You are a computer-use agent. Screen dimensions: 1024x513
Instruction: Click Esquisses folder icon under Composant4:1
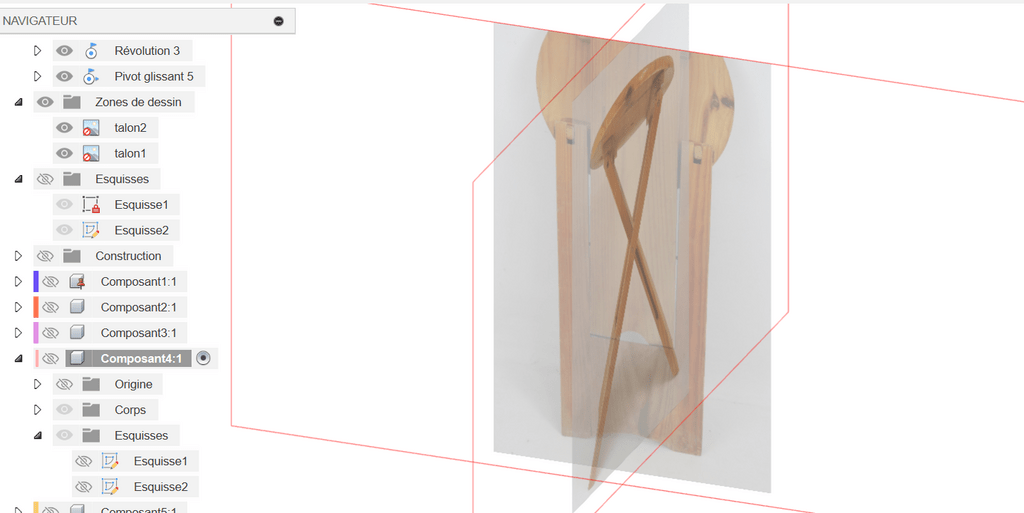coord(91,435)
